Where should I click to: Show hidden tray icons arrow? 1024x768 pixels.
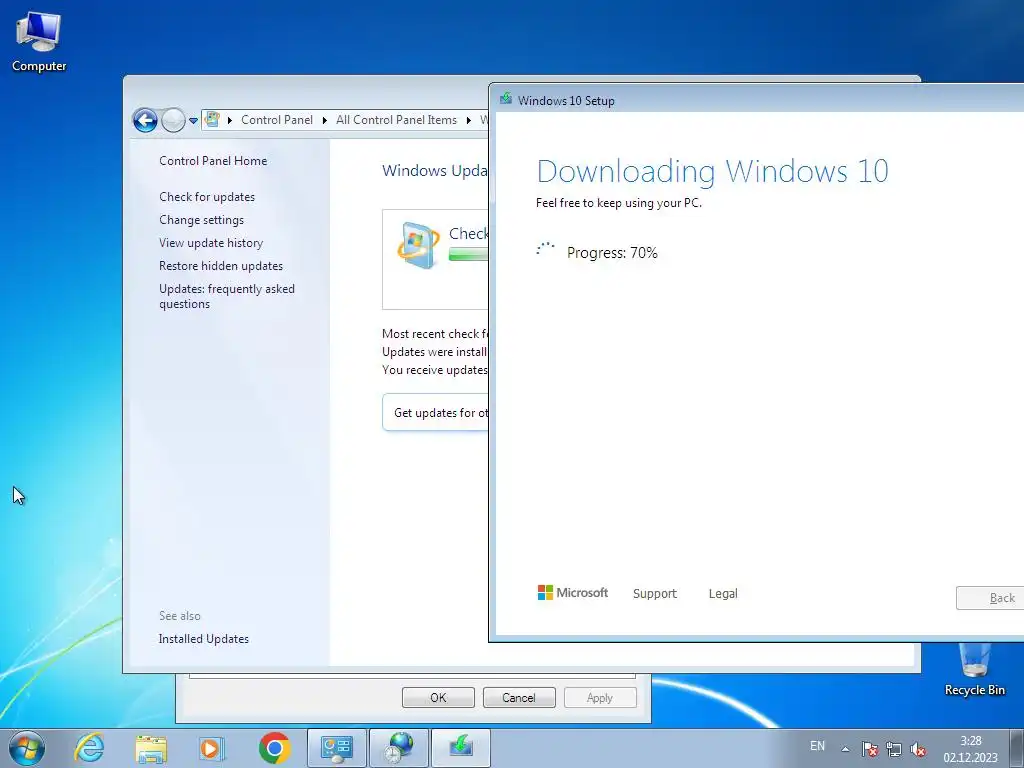click(845, 749)
